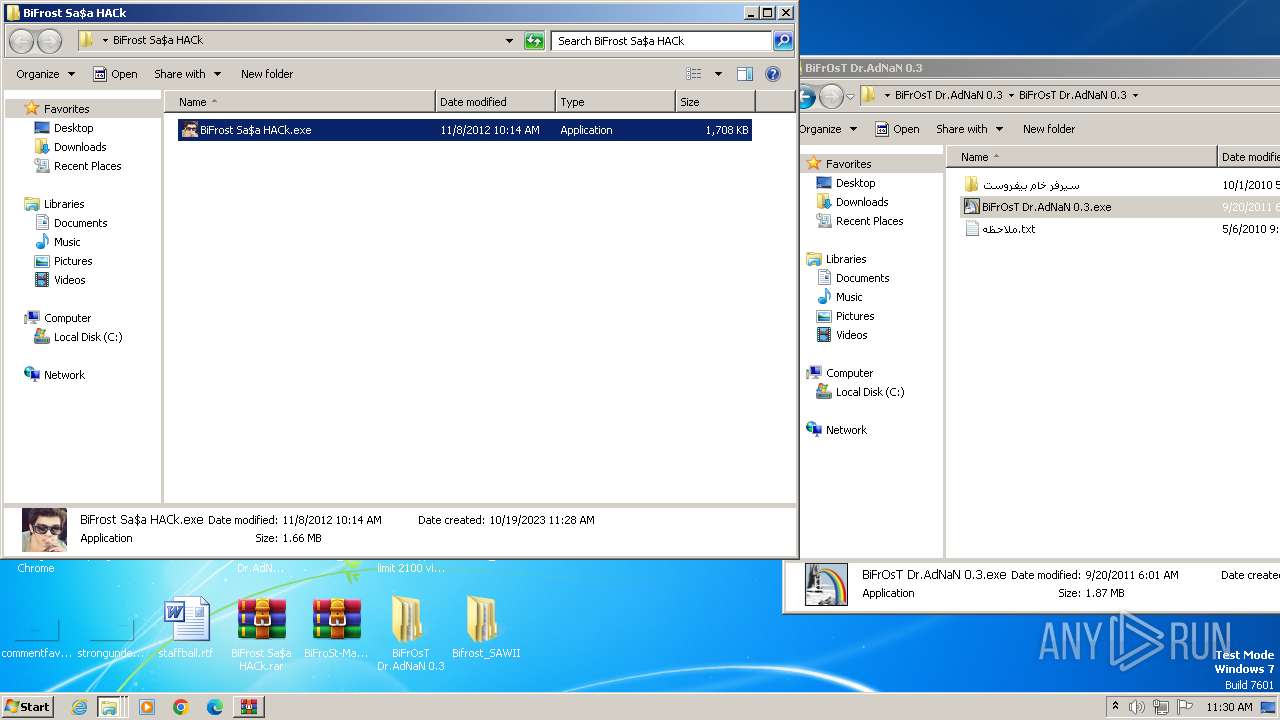Select Downloads in front window sidebar
Image resolution: width=1280 pixels, height=720 pixels.
point(80,147)
